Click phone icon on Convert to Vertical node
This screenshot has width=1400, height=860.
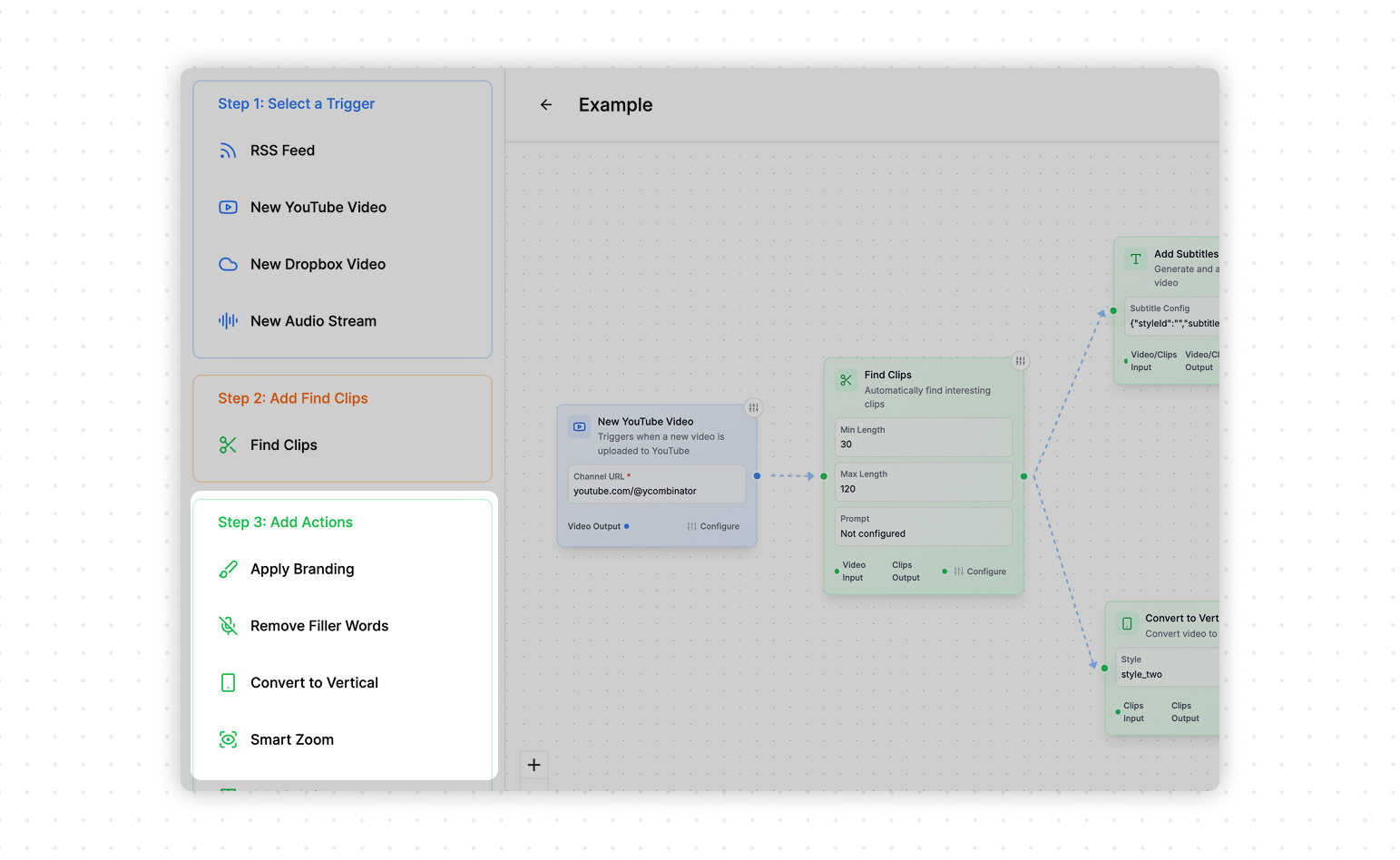point(1127,624)
